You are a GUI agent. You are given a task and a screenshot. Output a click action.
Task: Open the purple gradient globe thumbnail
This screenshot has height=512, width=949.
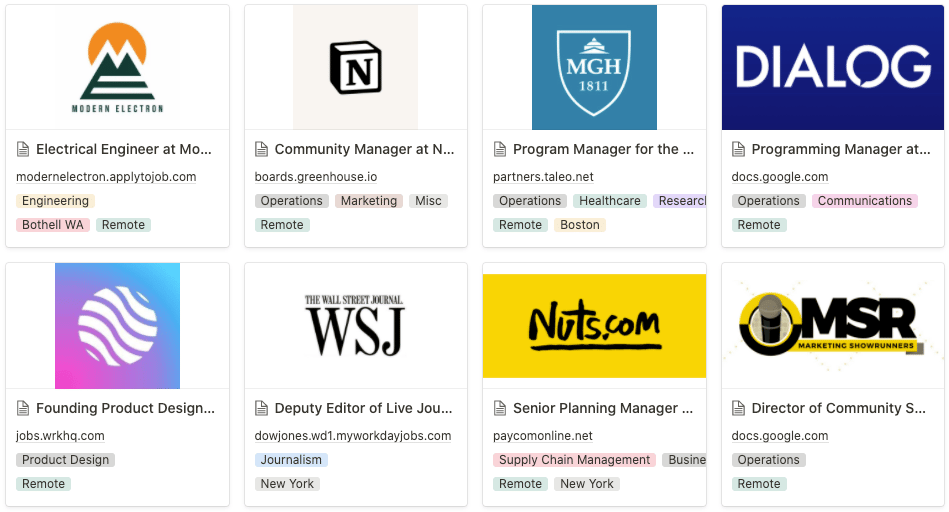point(117,326)
